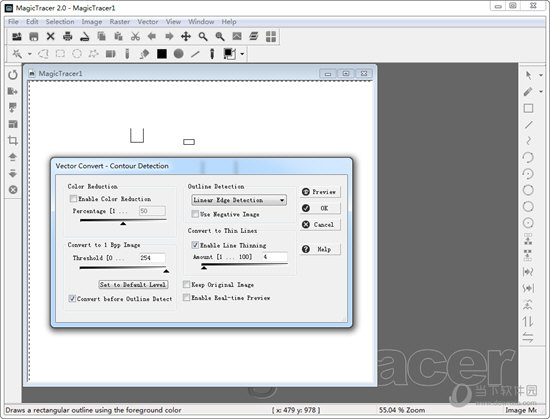Image resolution: width=550 pixels, height=419 pixels.
Task: Select the vector rectangle tool on right
Action: click(x=528, y=108)
